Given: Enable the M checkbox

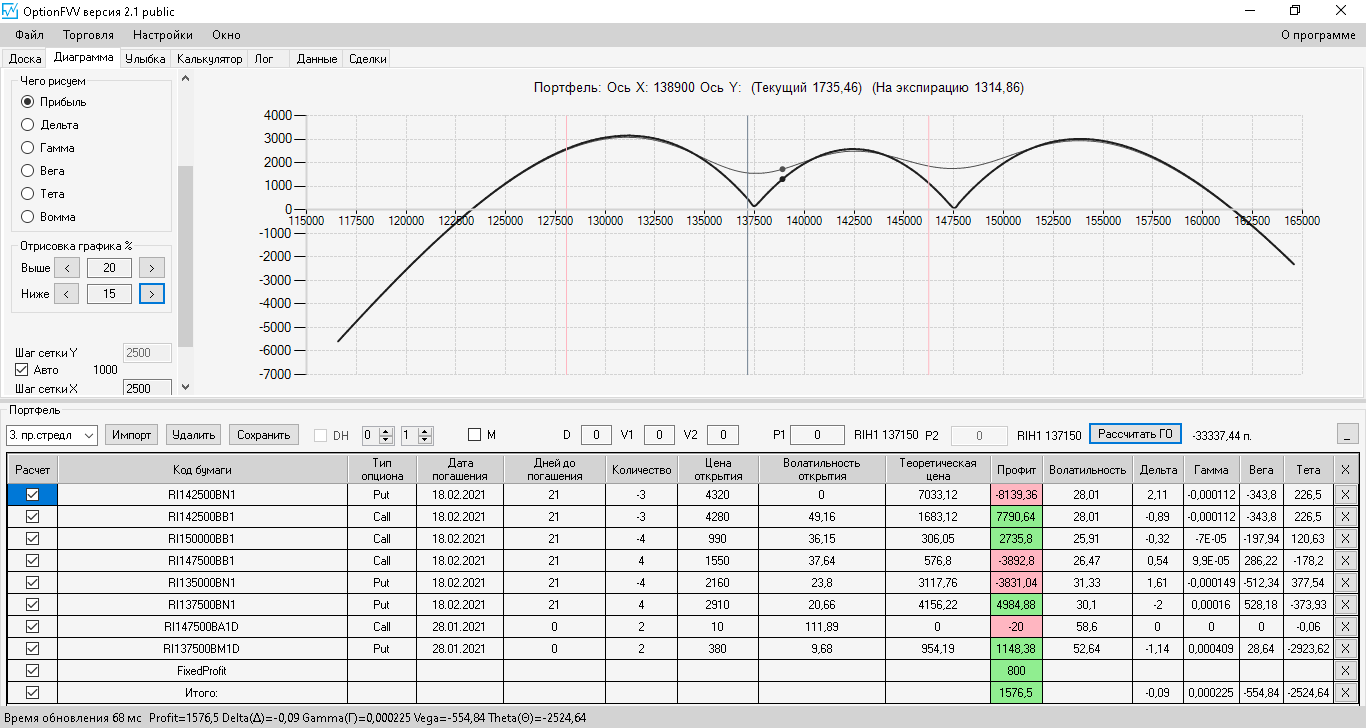Looking at the screenshot, I should point(475,435).
